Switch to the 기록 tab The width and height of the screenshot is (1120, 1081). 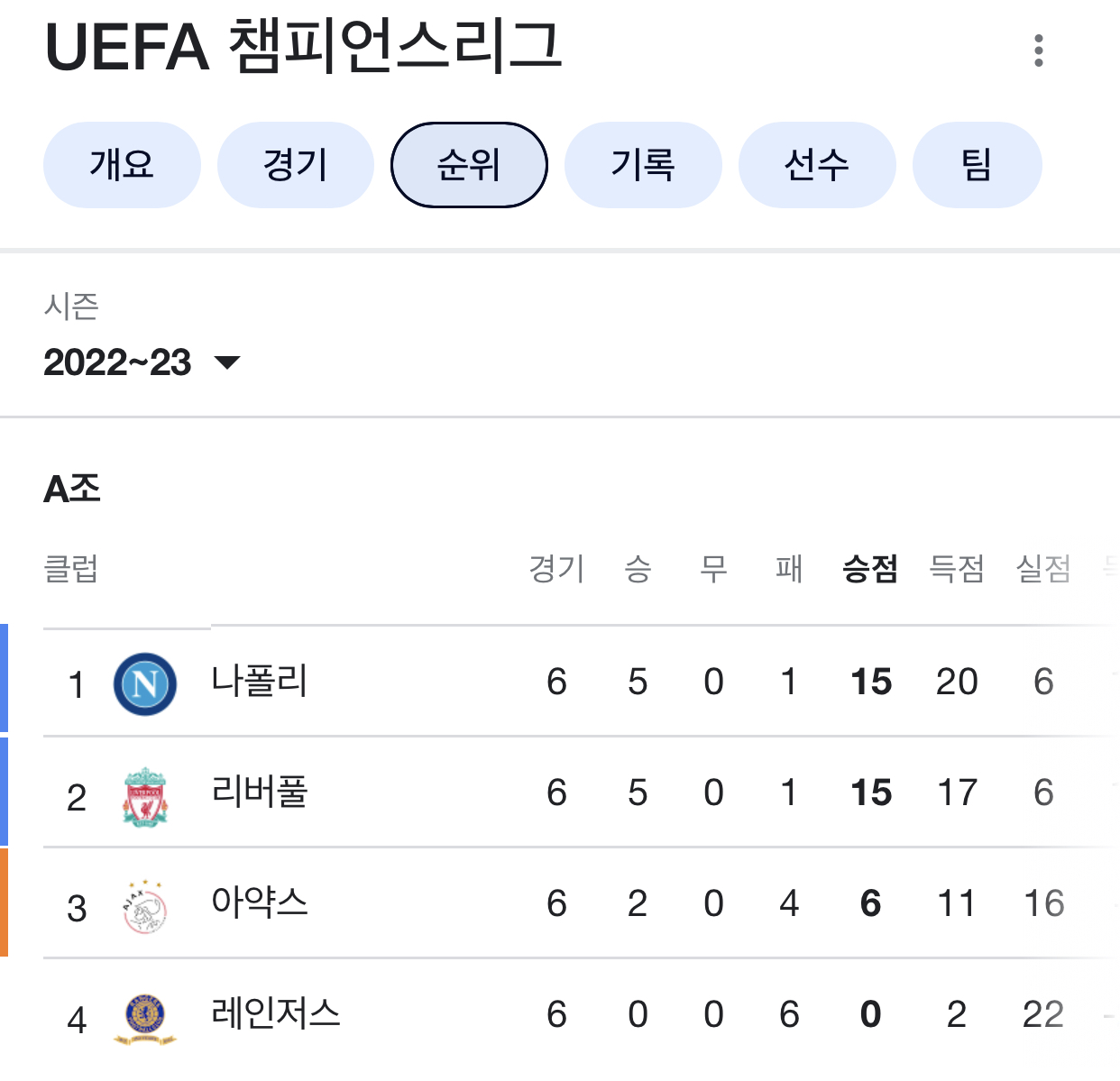(x=643, y=165)
